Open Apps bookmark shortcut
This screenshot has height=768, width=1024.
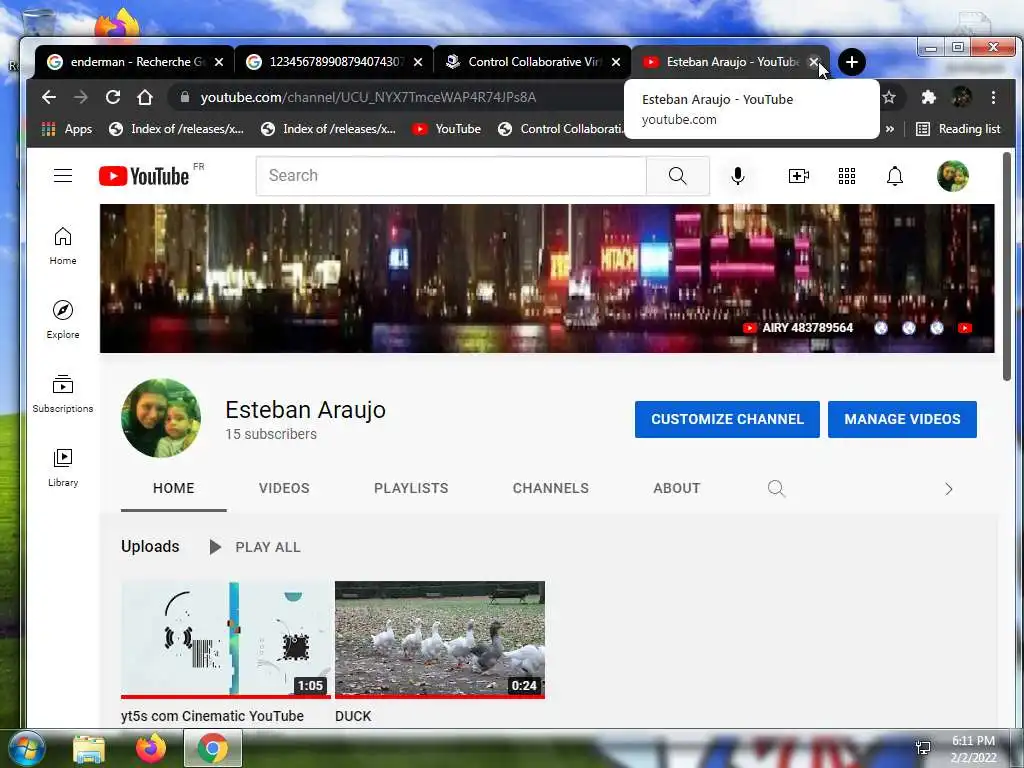pyautogui.click(x=67, y=129)
